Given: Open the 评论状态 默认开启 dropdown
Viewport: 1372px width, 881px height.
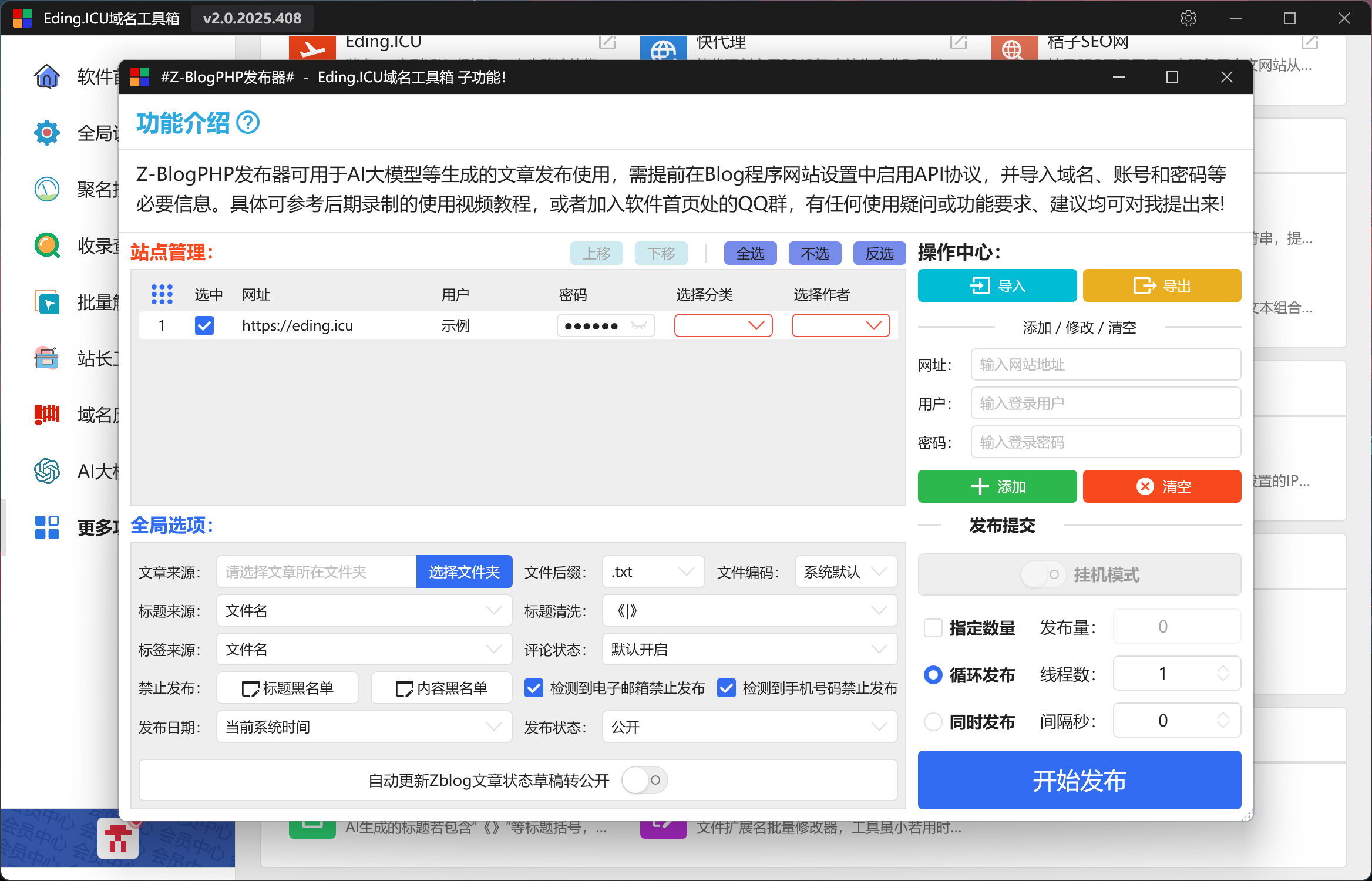Looking at the screenshot, I should coord(749,649).
